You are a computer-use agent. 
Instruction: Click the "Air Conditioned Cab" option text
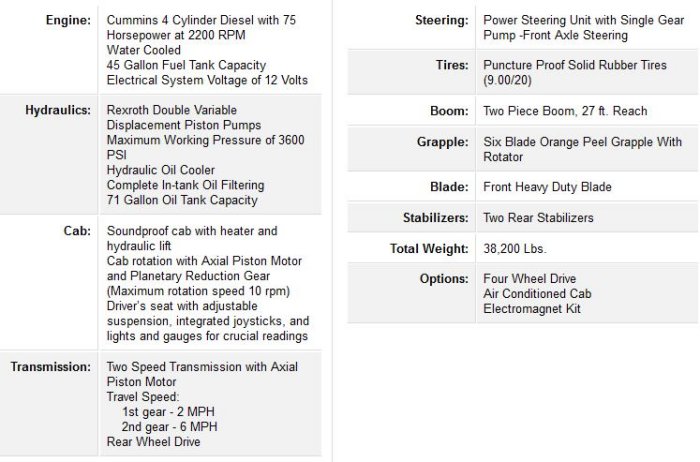pyautogui.click(x=539, y=294)
